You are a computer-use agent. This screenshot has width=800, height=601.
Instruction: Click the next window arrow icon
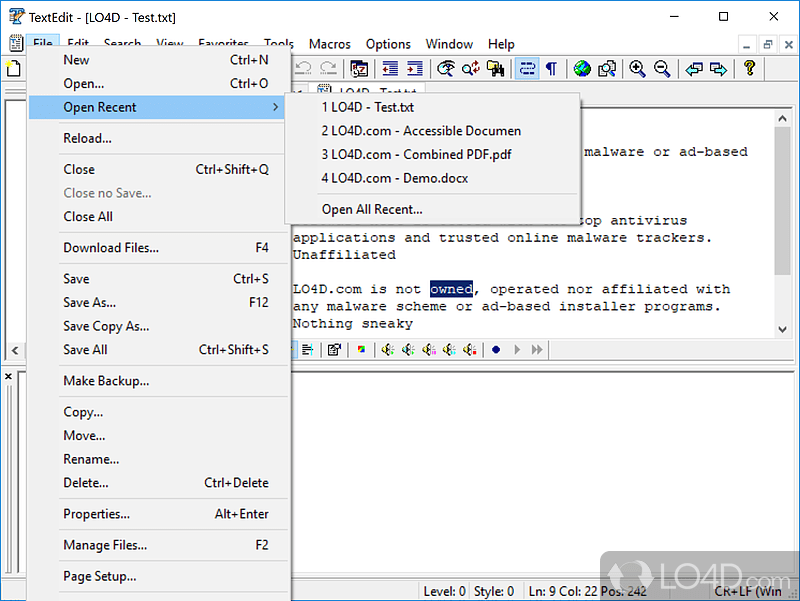[718, 68]
